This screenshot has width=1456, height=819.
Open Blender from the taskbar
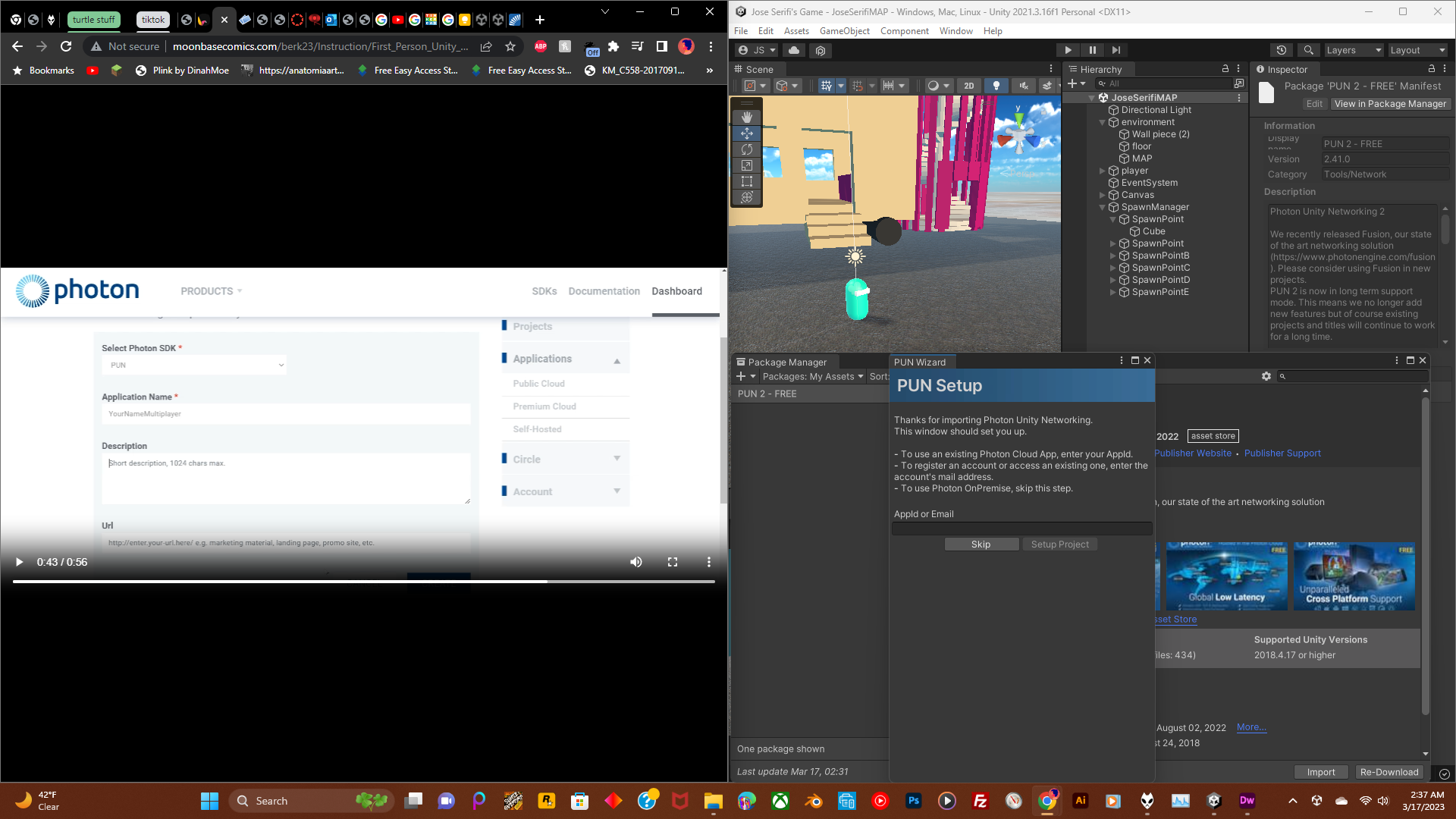point(814,801)
